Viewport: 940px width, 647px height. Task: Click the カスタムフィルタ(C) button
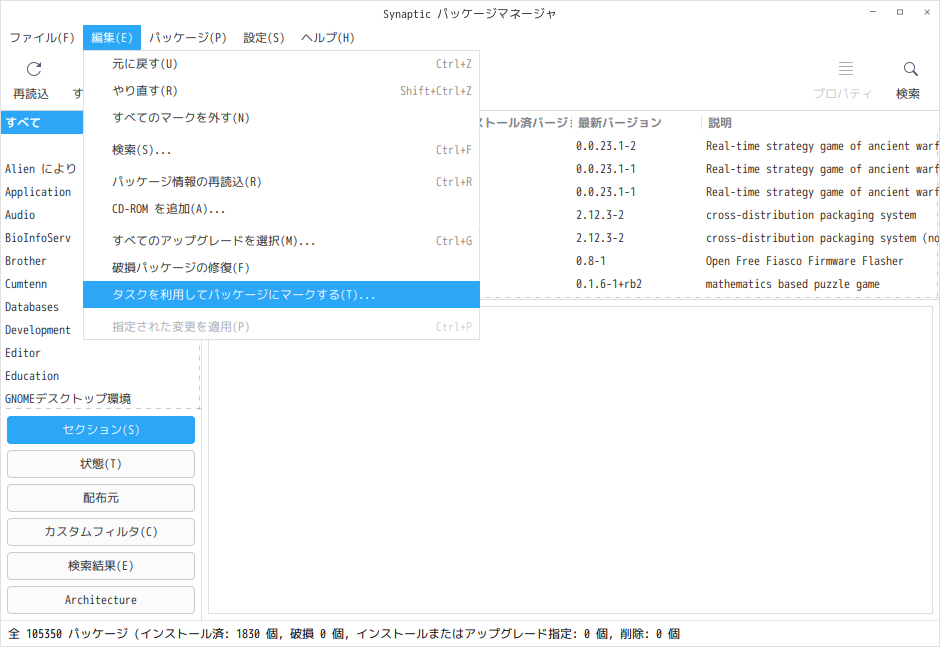101,532
